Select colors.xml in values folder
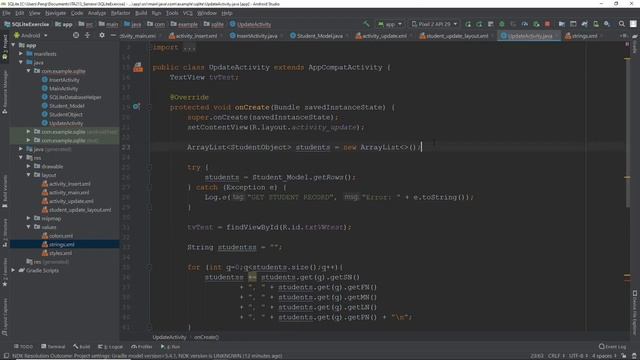This screenshot has width=640, height=360. point(61,236)
